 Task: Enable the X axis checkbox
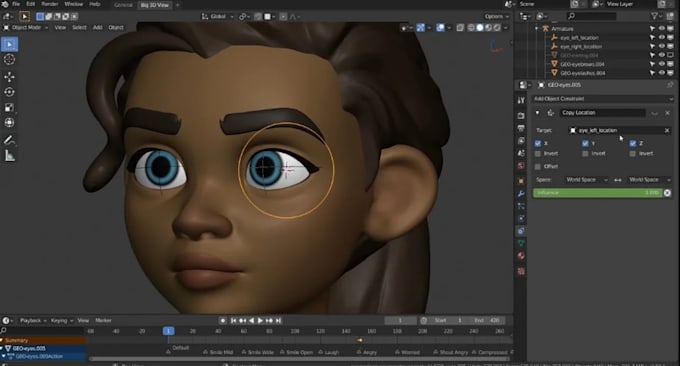click(538, 143)
